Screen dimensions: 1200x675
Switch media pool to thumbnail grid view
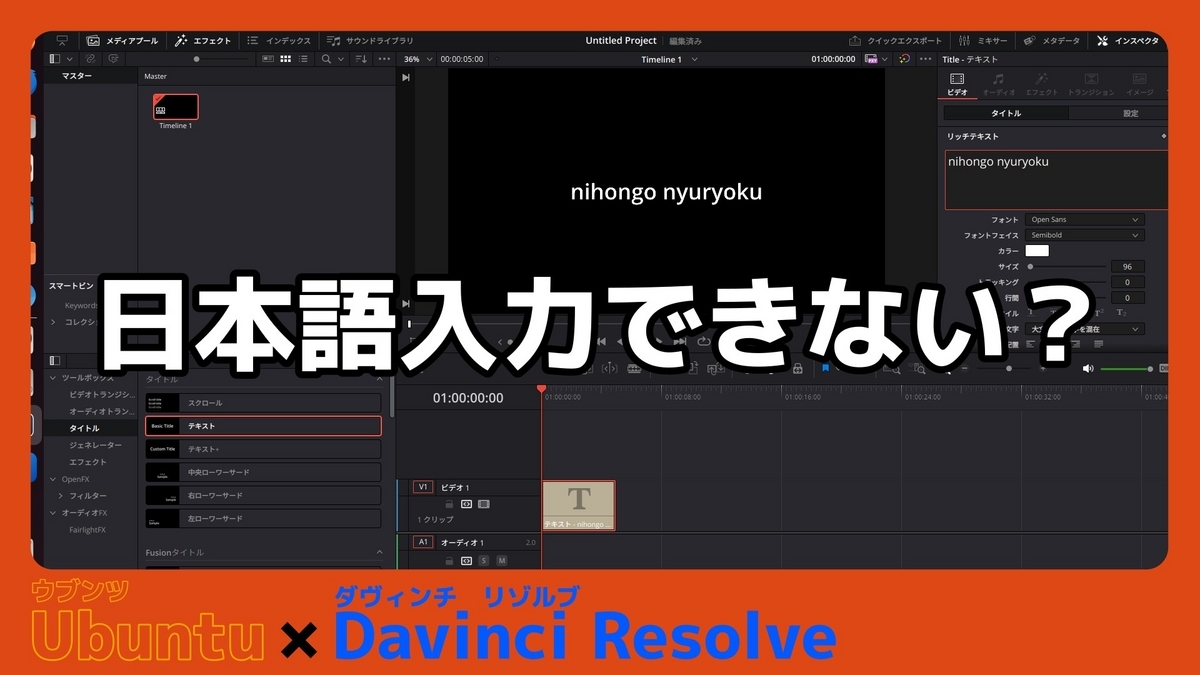click(287, 58)
